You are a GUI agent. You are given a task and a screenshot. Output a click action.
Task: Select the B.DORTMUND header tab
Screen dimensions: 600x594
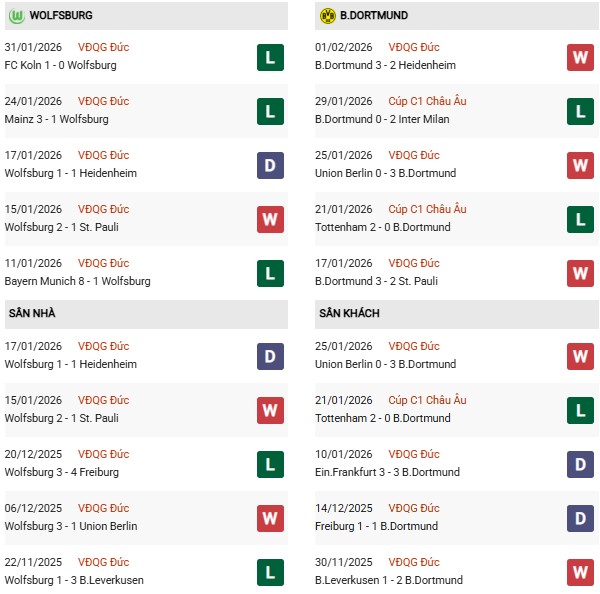[373, 16]
